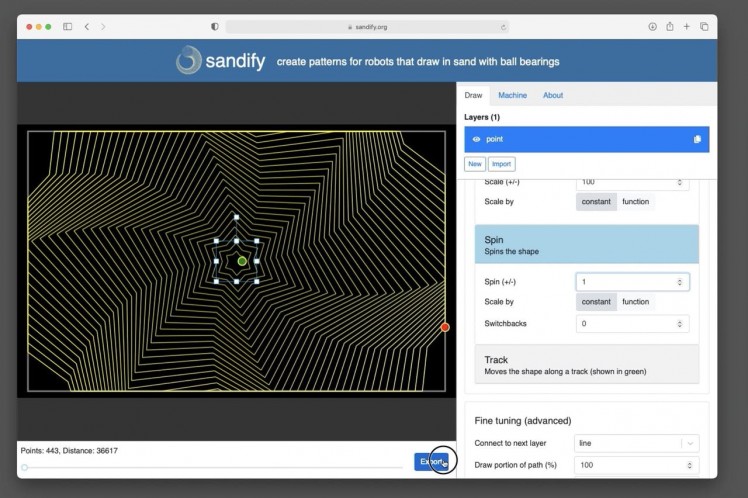
Task: Switch to the Draw tab
Action: coord(473,95)
